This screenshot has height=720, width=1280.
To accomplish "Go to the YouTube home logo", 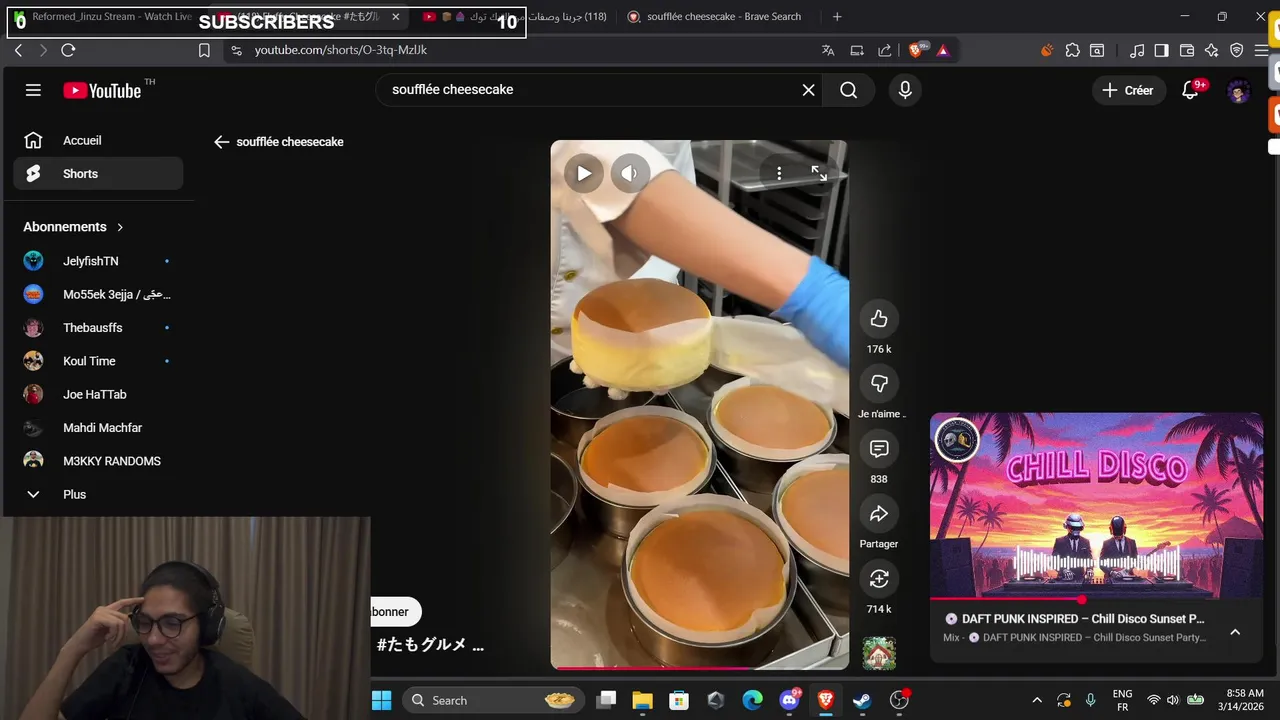I will coord(103,90).
